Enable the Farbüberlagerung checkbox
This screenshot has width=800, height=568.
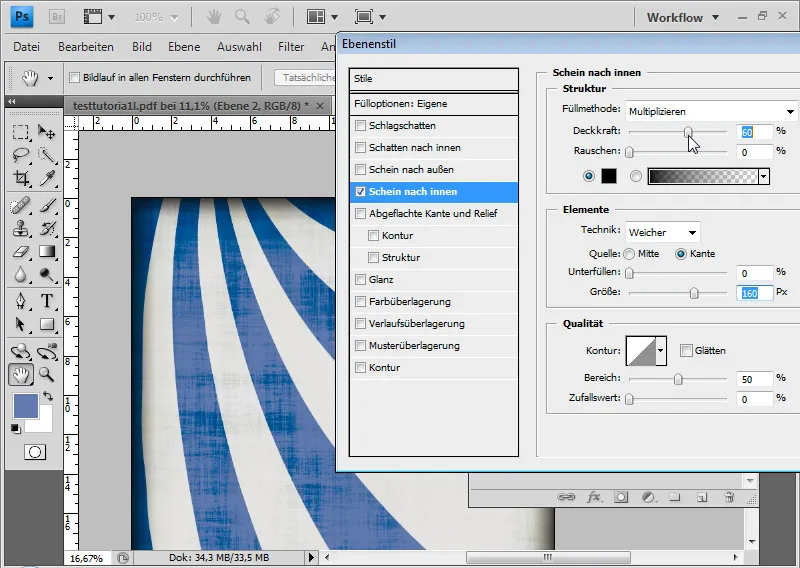point(361,301)
